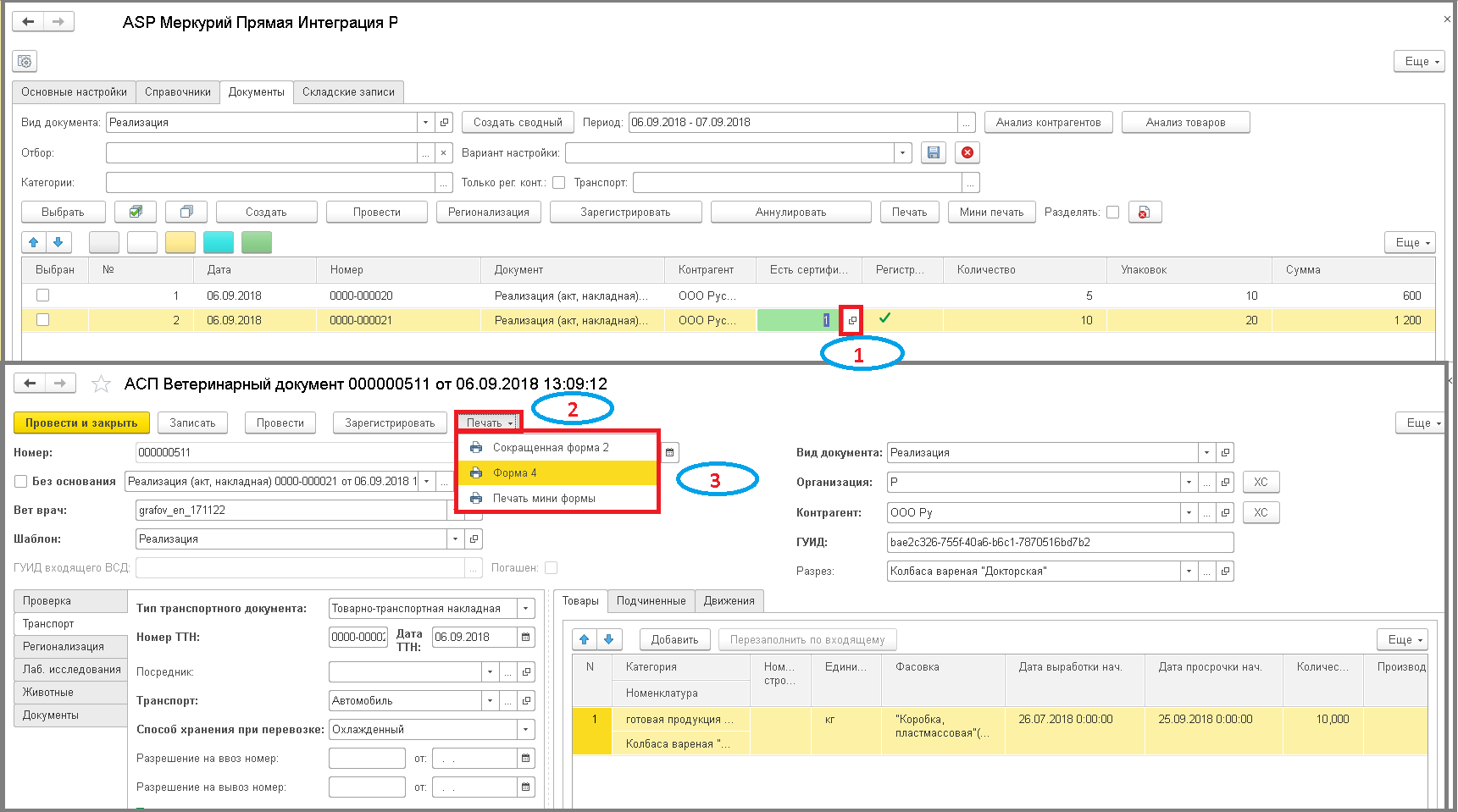The width and height of the screenshot is (1458, 812).
Task: Open calendar for Дата ТТН field
Action: point(526,637)
